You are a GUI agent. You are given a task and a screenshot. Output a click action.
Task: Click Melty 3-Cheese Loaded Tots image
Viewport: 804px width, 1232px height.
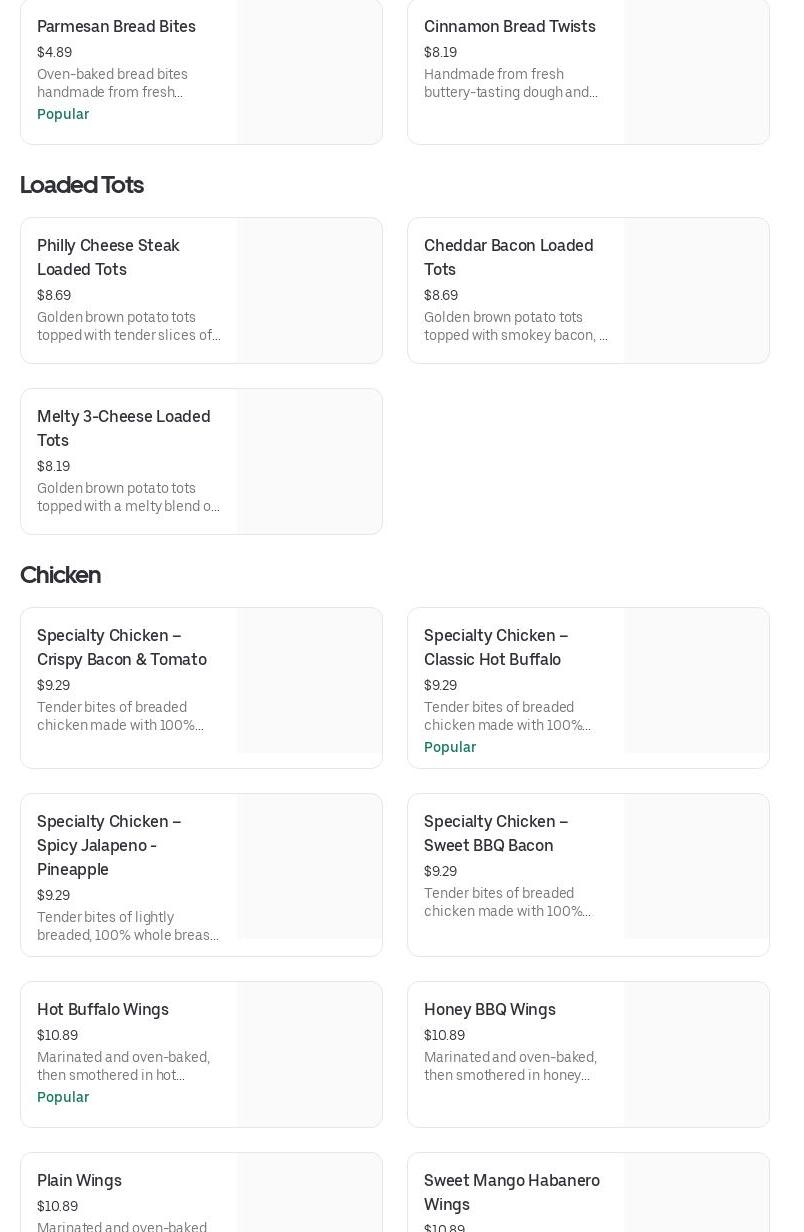309,461
